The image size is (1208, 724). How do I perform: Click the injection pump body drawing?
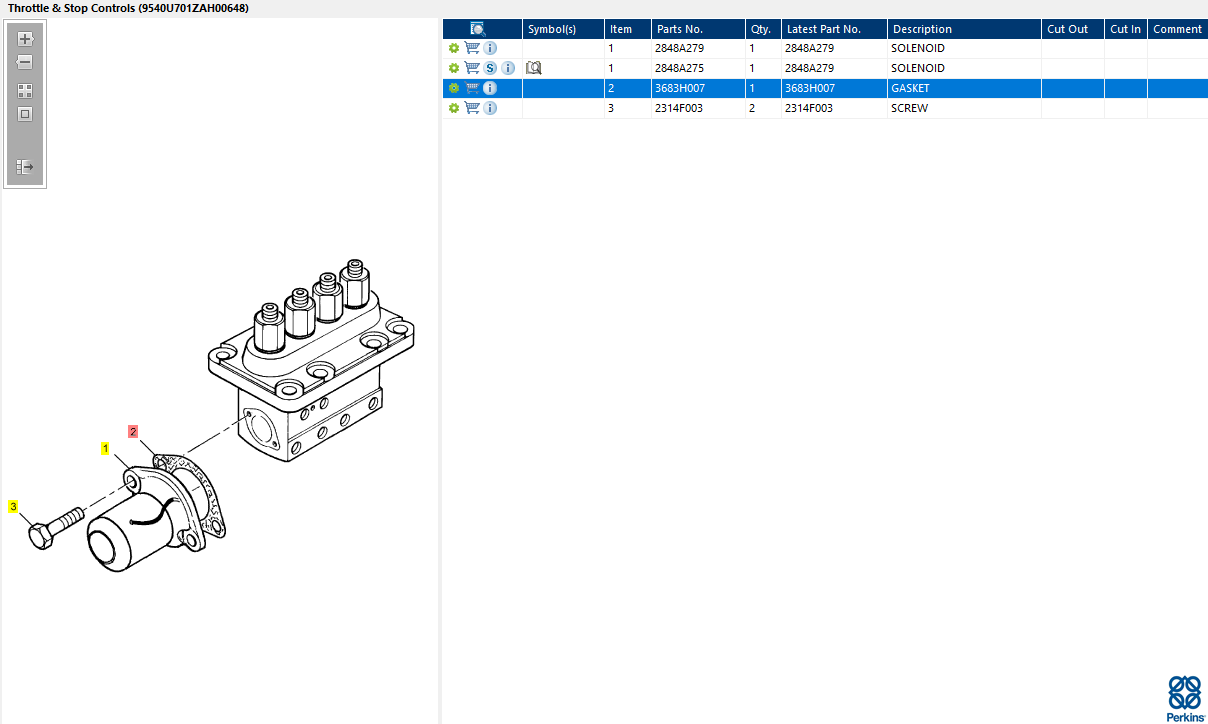[x=309, y=360]
